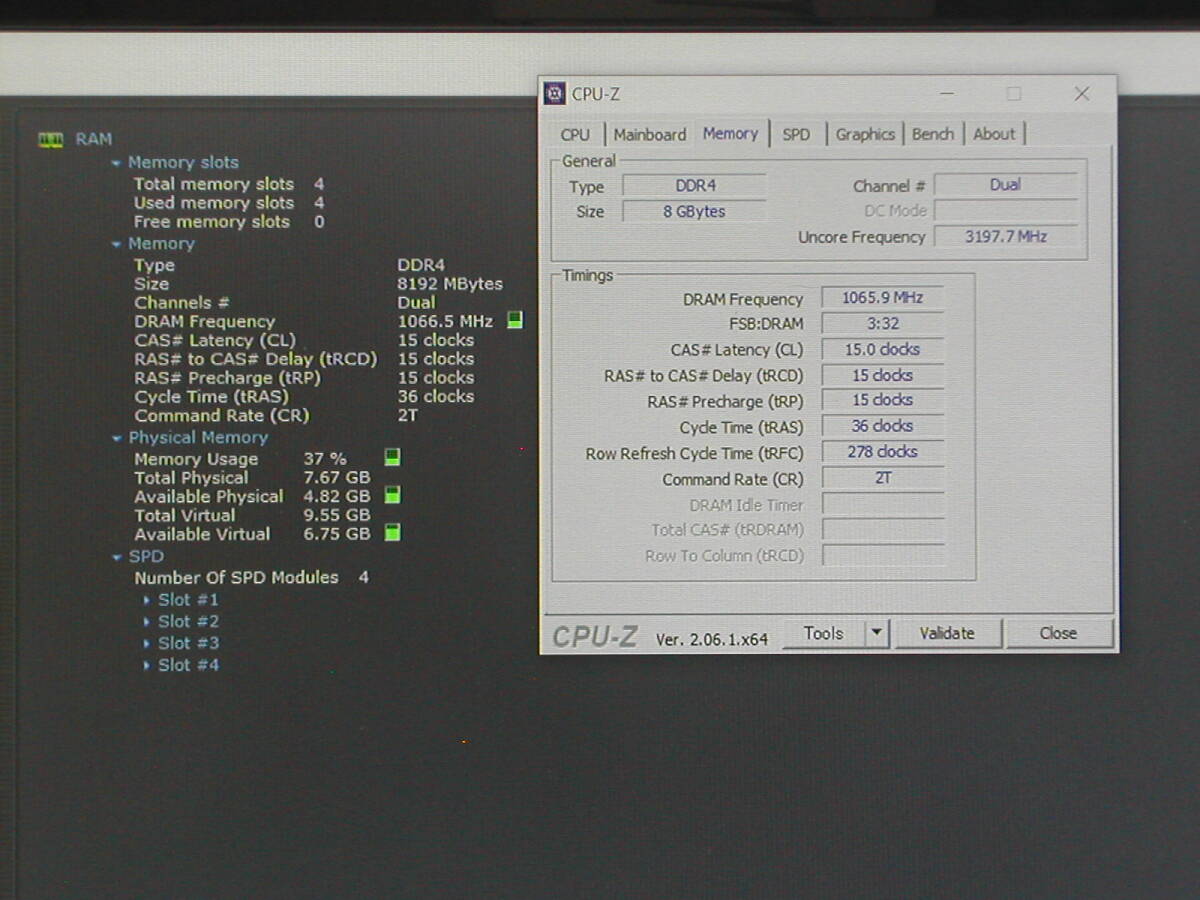This screenshot has height=900, width=1200.
Task: Click the "Ver. 2.06.1.x64" version text in CPU-Z
Action: coord(712,639)
